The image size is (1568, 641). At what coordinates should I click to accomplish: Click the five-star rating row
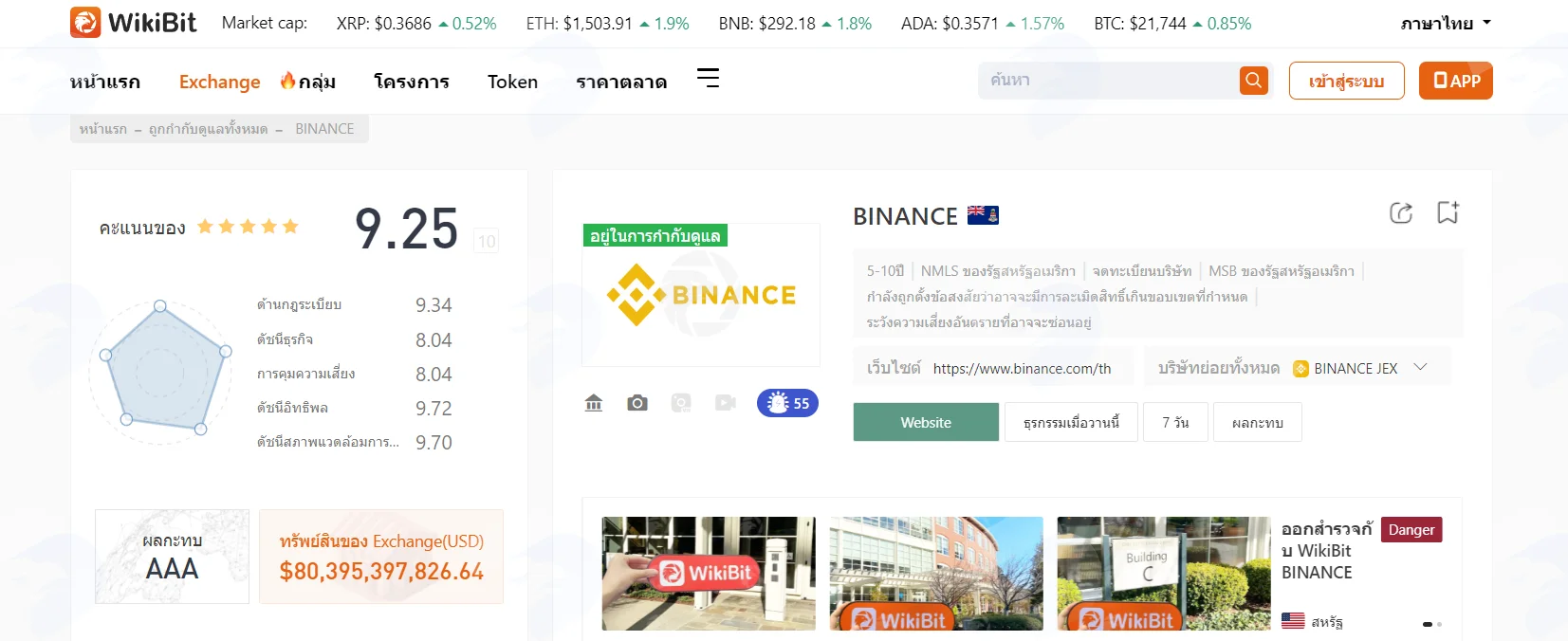point(248,227)
